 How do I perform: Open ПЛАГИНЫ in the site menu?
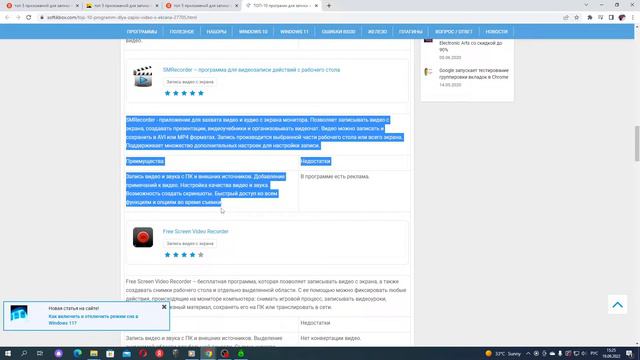click(x=411, y=31)
